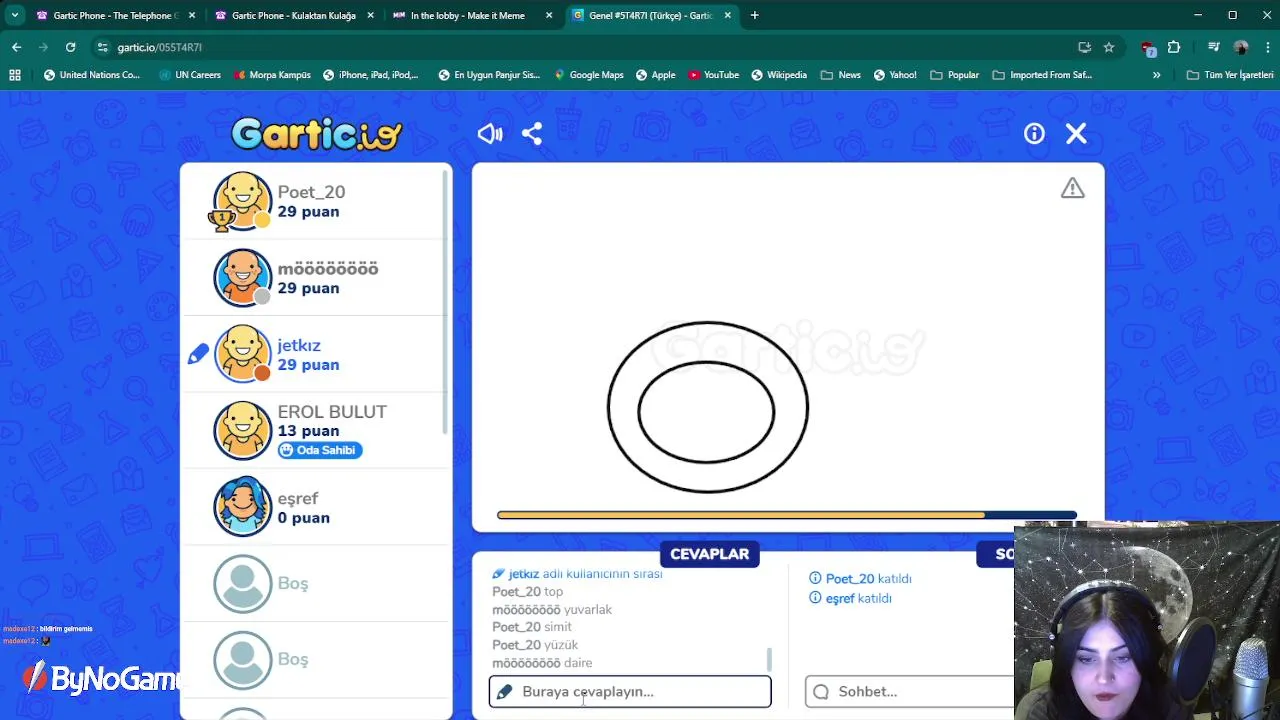This screenshot has width=1280, height=720.
Task: Open Wikipedia bookmark
Action: click(779, 75)
